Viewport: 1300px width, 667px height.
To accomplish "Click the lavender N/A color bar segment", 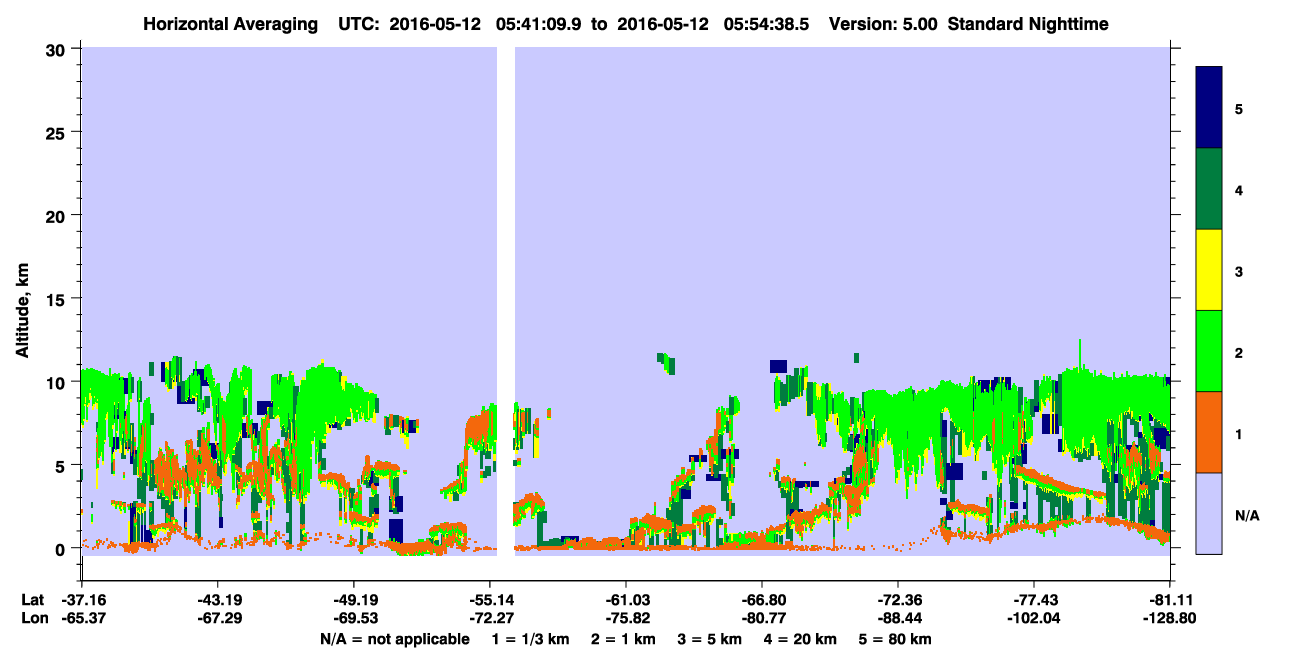I will coord(1209,512).
